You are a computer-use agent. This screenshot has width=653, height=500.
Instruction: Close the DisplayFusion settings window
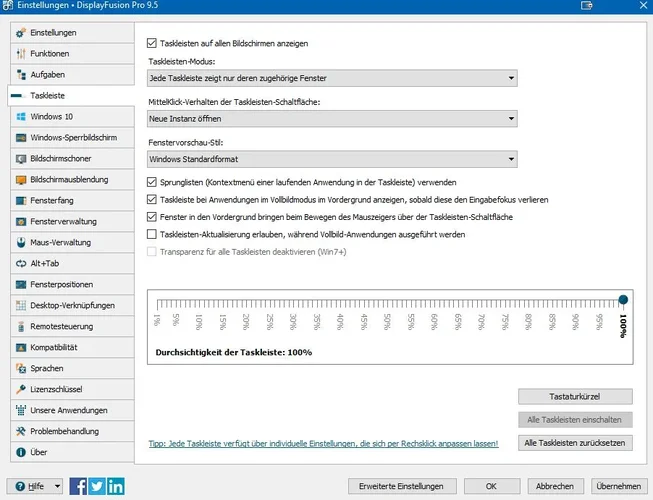[x=643, y=6]
